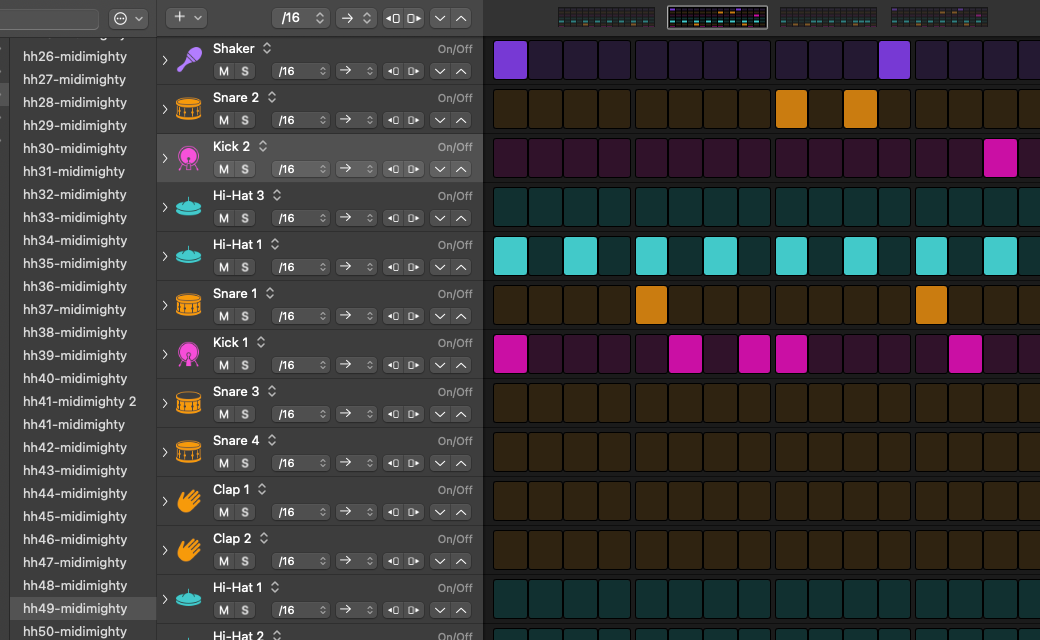Solo the Shaker row
The width and height of the screenshot is (1040, 640).
click(245, 71)
